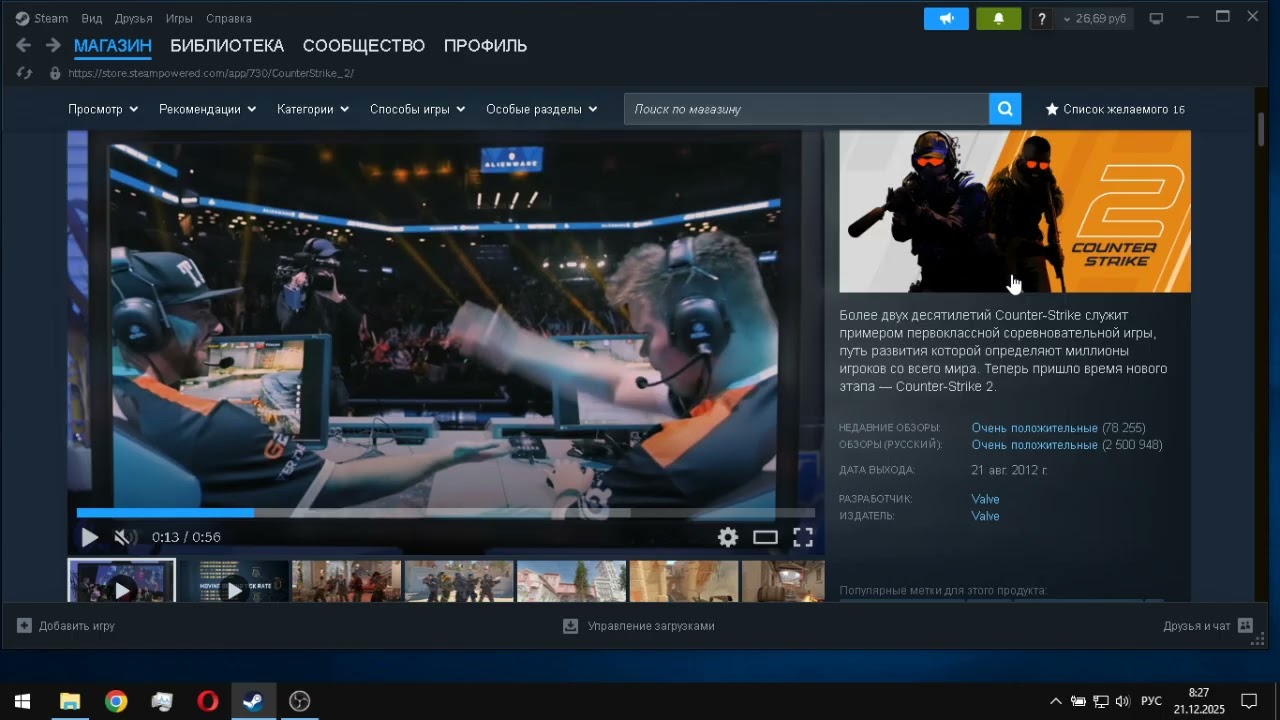Click the wishlist star icon
Viewport: 1280px width, 720px height.
click(1052, 109)
